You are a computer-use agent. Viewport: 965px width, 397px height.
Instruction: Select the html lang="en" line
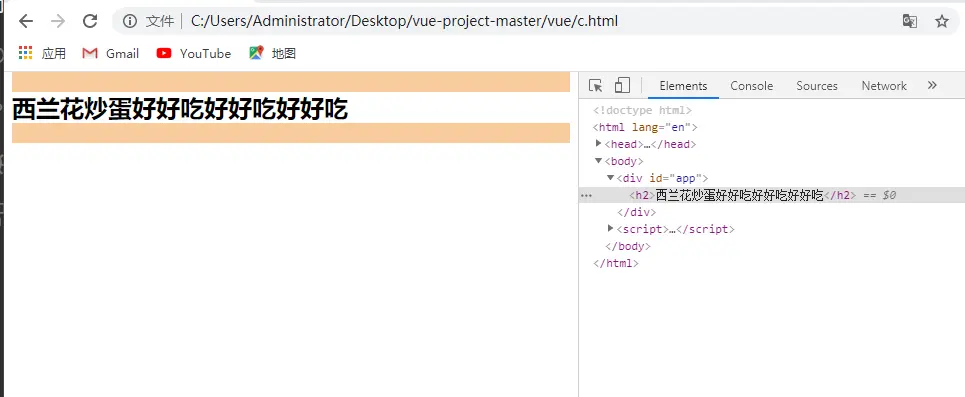pos(644,127)
